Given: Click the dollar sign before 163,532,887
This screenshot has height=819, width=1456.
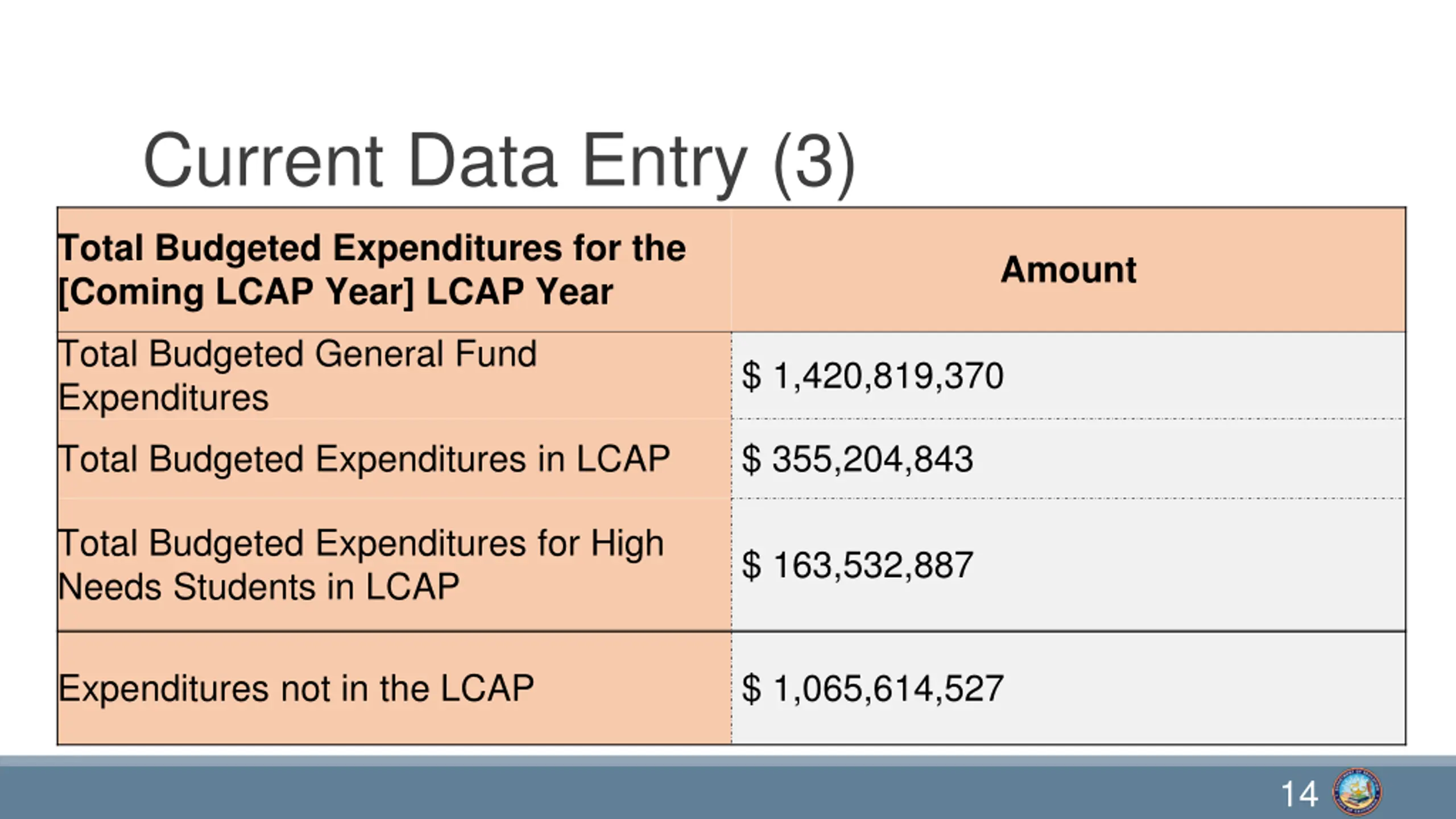Looking at the screenshot, I should [751, 565].
